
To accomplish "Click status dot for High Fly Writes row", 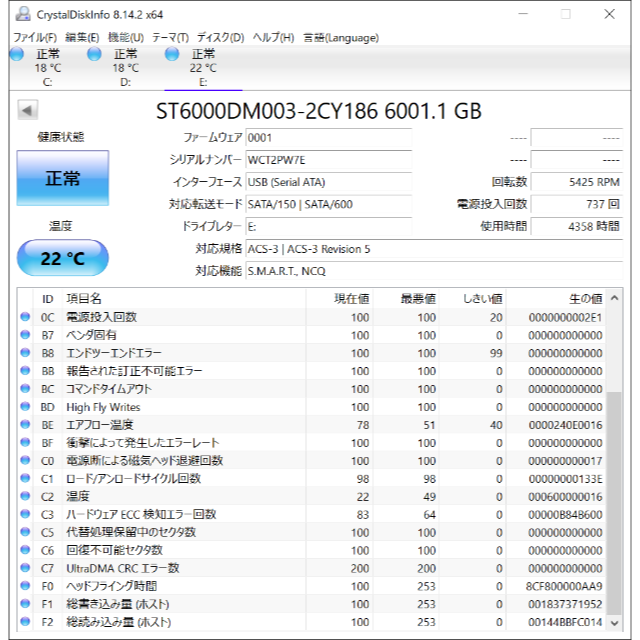I will pos(25,407).
